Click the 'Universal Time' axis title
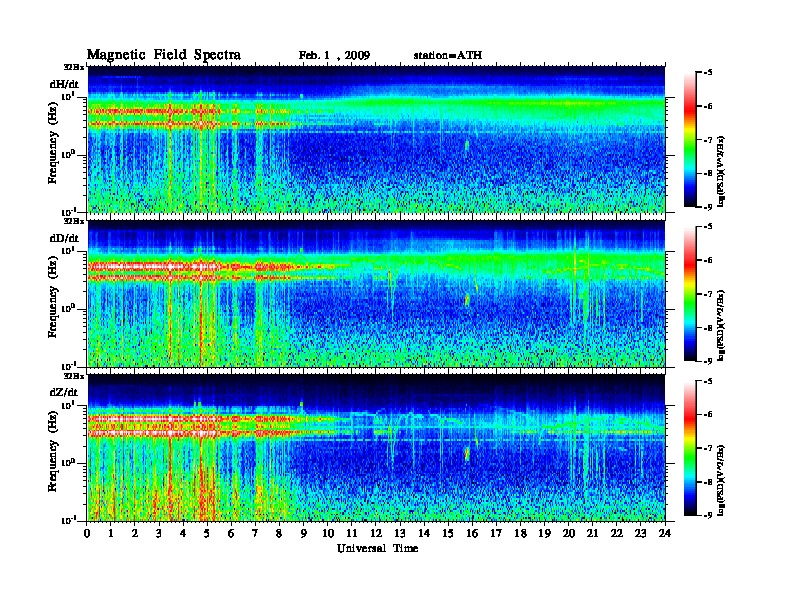The height and width of the screenshot is (612, 792). (x=377, y=548)
